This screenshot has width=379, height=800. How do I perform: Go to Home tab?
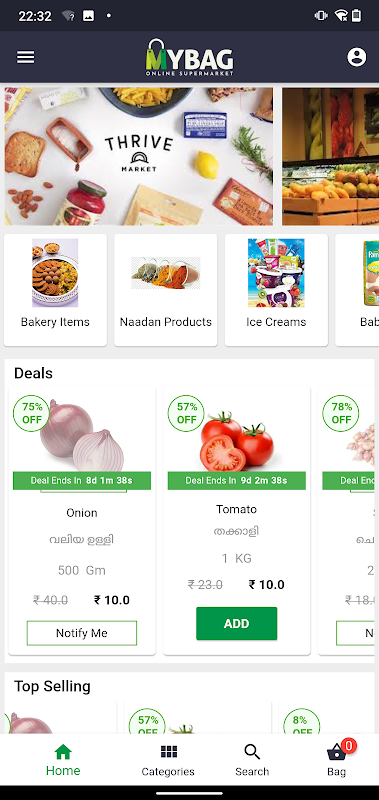pos(63,760)
